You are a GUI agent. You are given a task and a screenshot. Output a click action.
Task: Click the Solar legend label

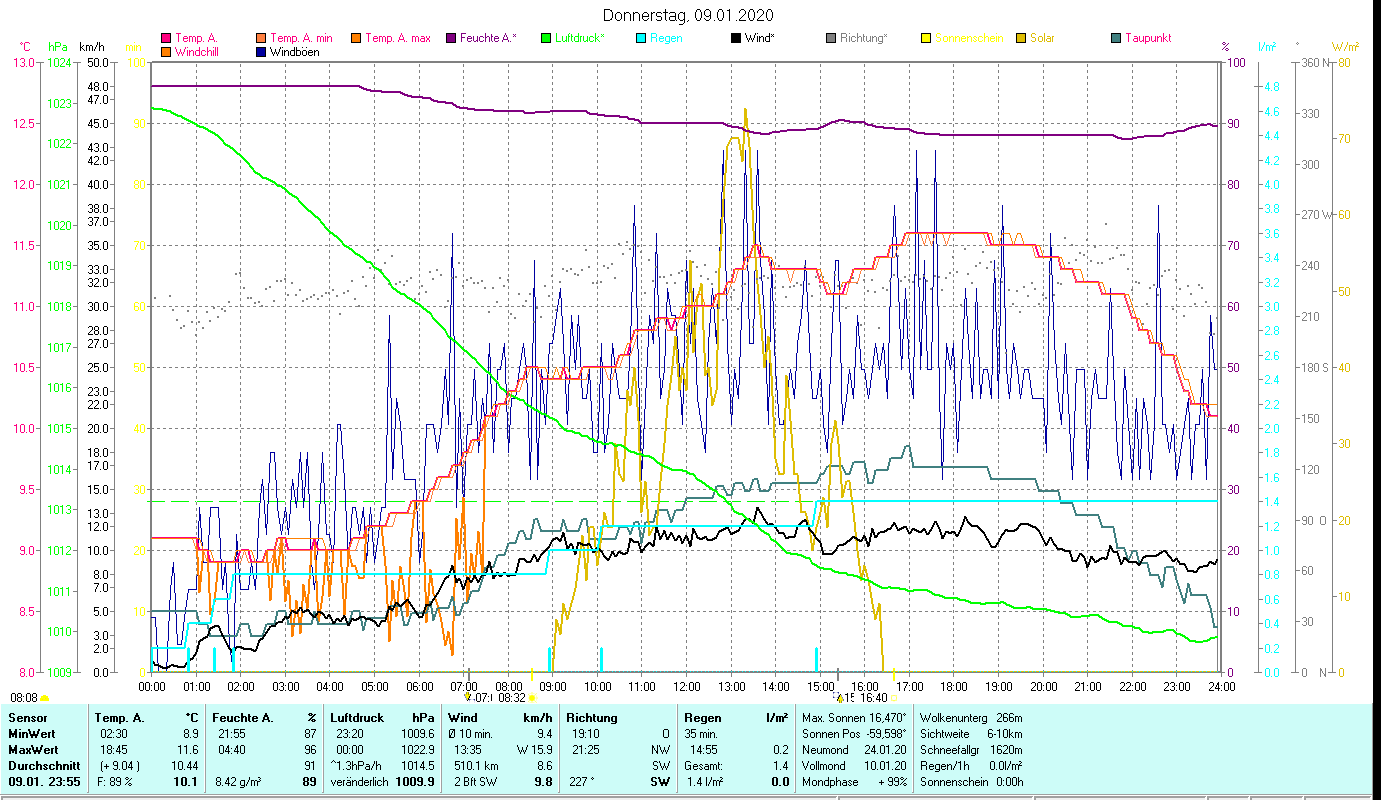tap(1041, 39)
